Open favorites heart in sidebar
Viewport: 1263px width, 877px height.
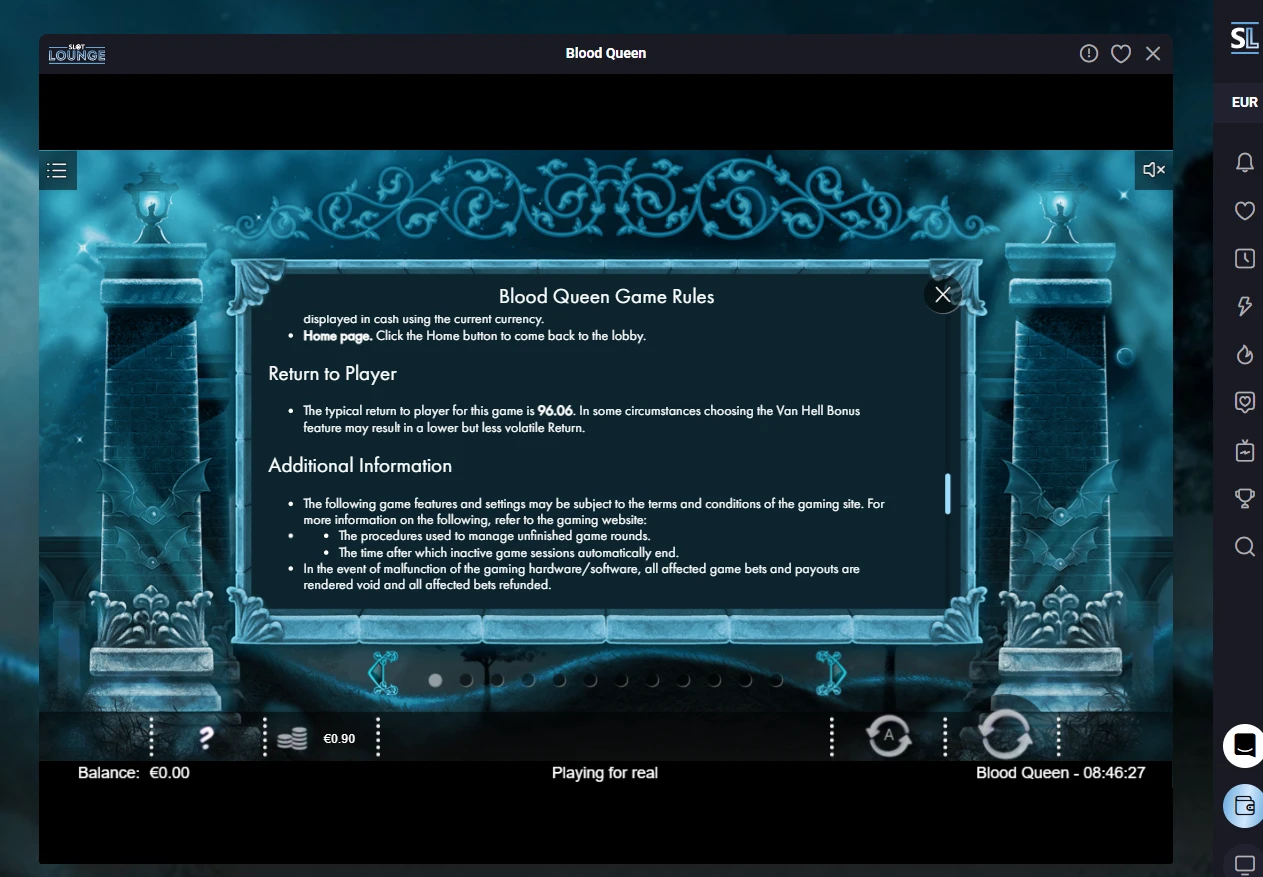click(x=1245, y=211)
